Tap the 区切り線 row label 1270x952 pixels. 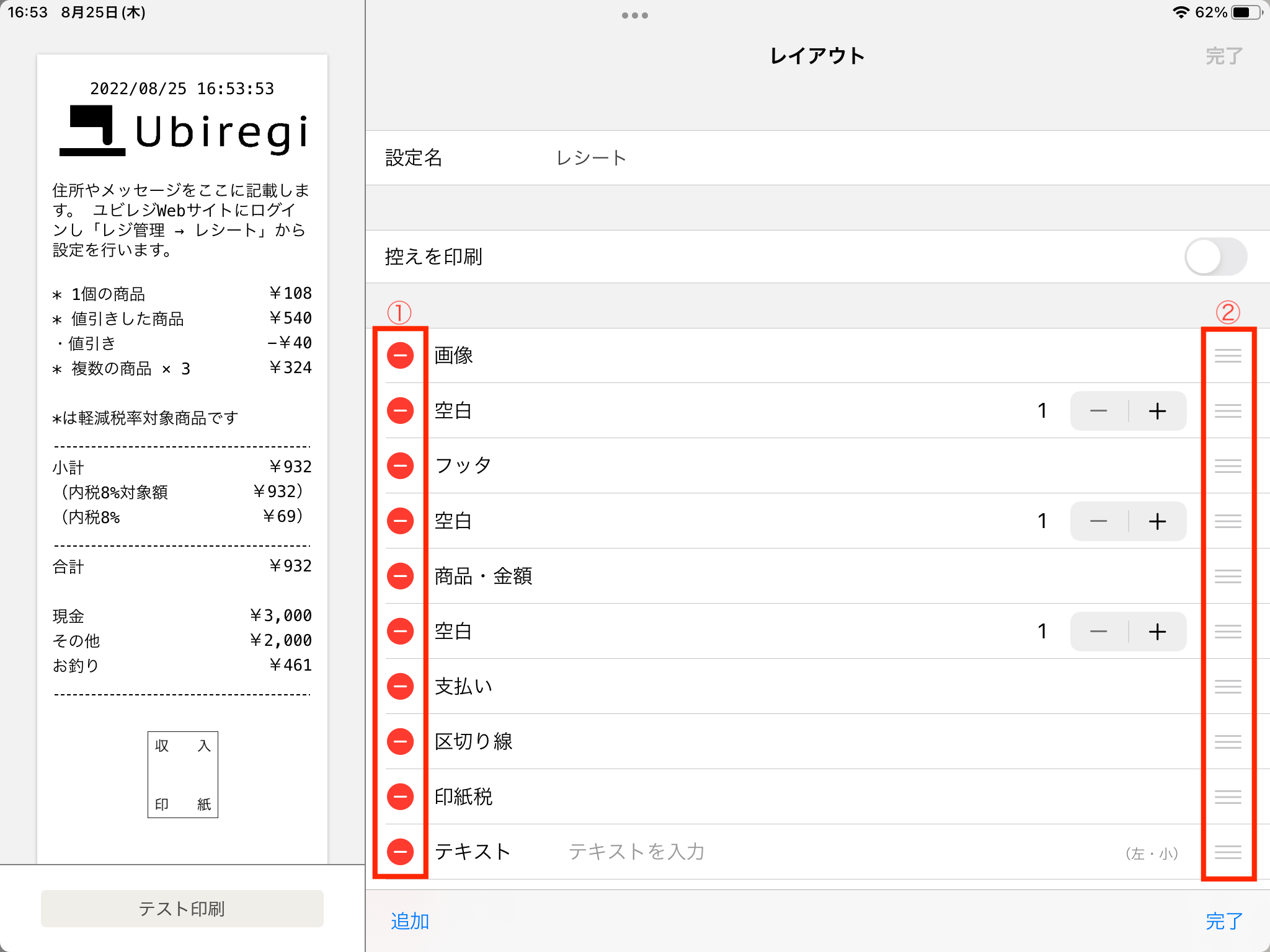pos(473,741)
